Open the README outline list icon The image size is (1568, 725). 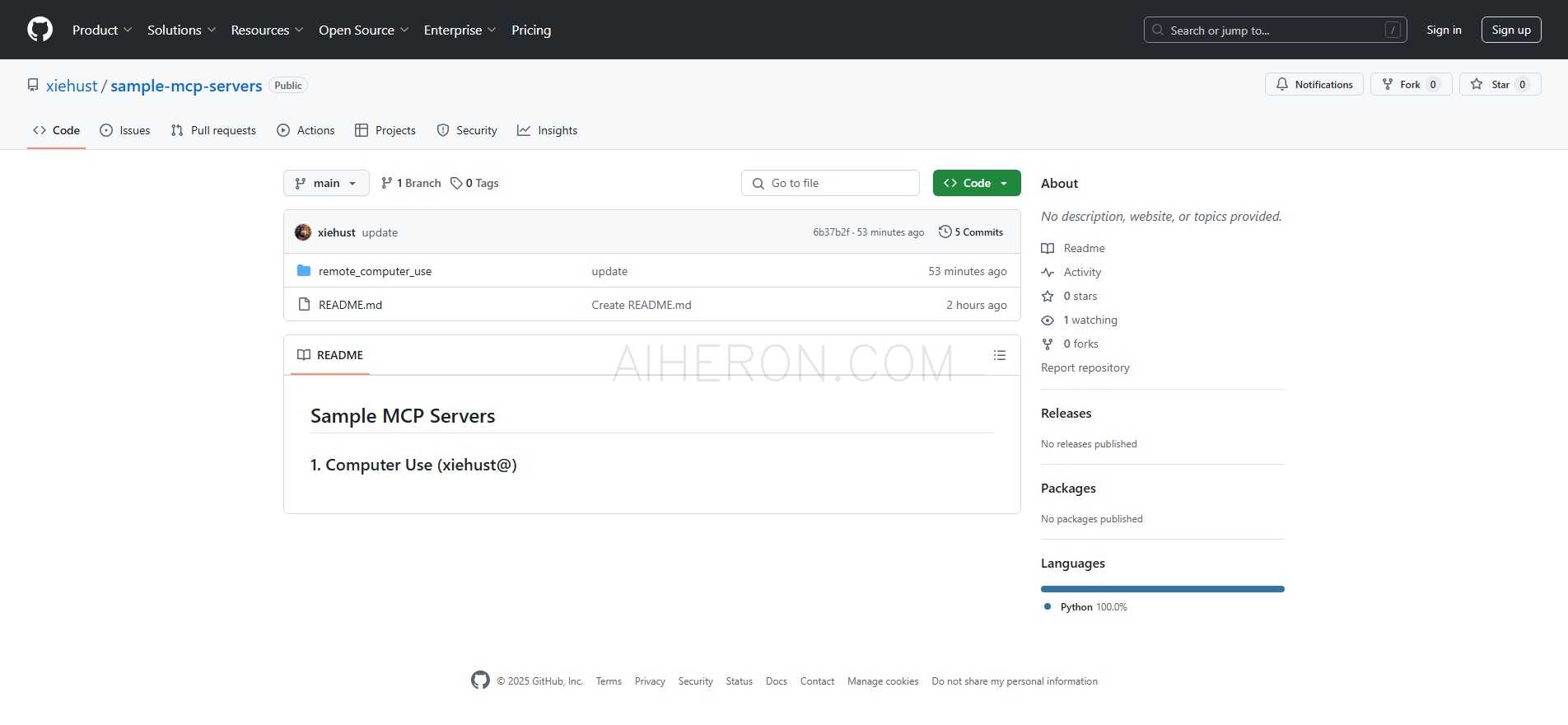click(x=1000, y=355)
